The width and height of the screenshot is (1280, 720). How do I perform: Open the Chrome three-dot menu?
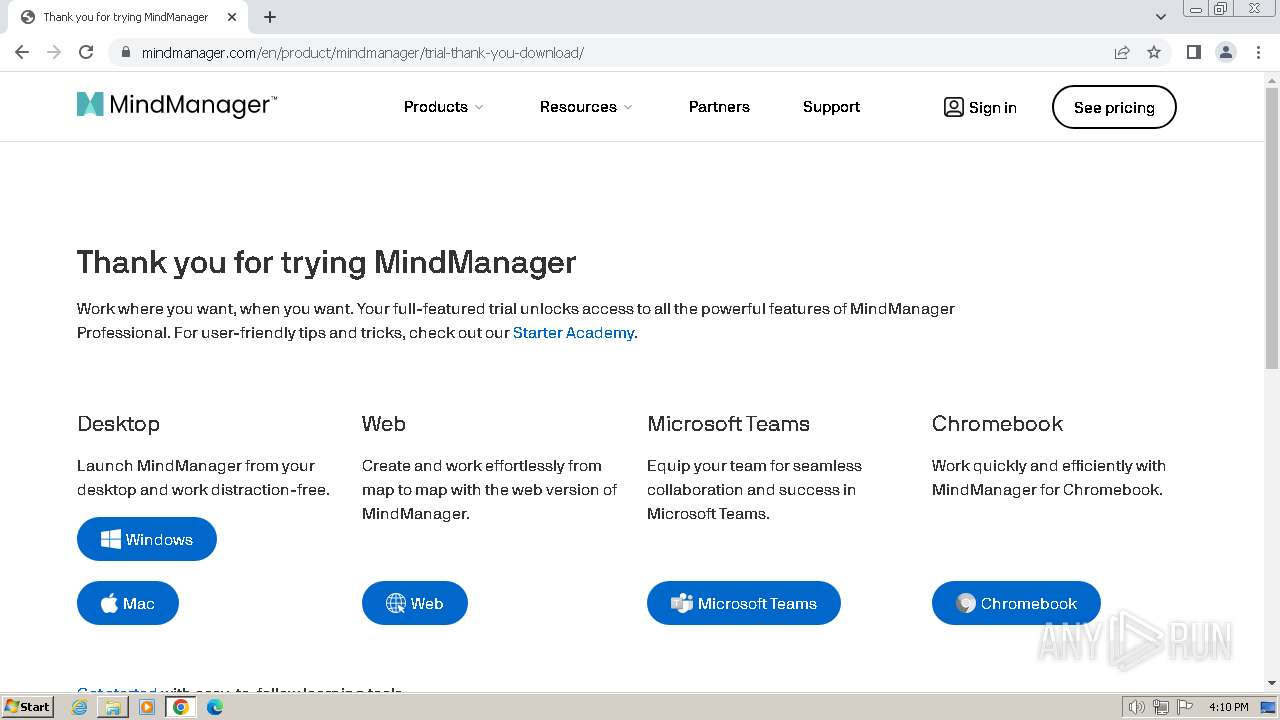pos(1258,52)
